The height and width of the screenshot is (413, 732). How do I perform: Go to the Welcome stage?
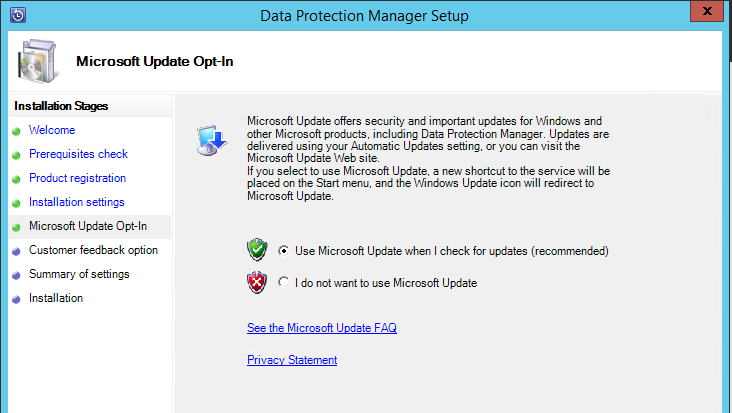click(x=52, y=130)
